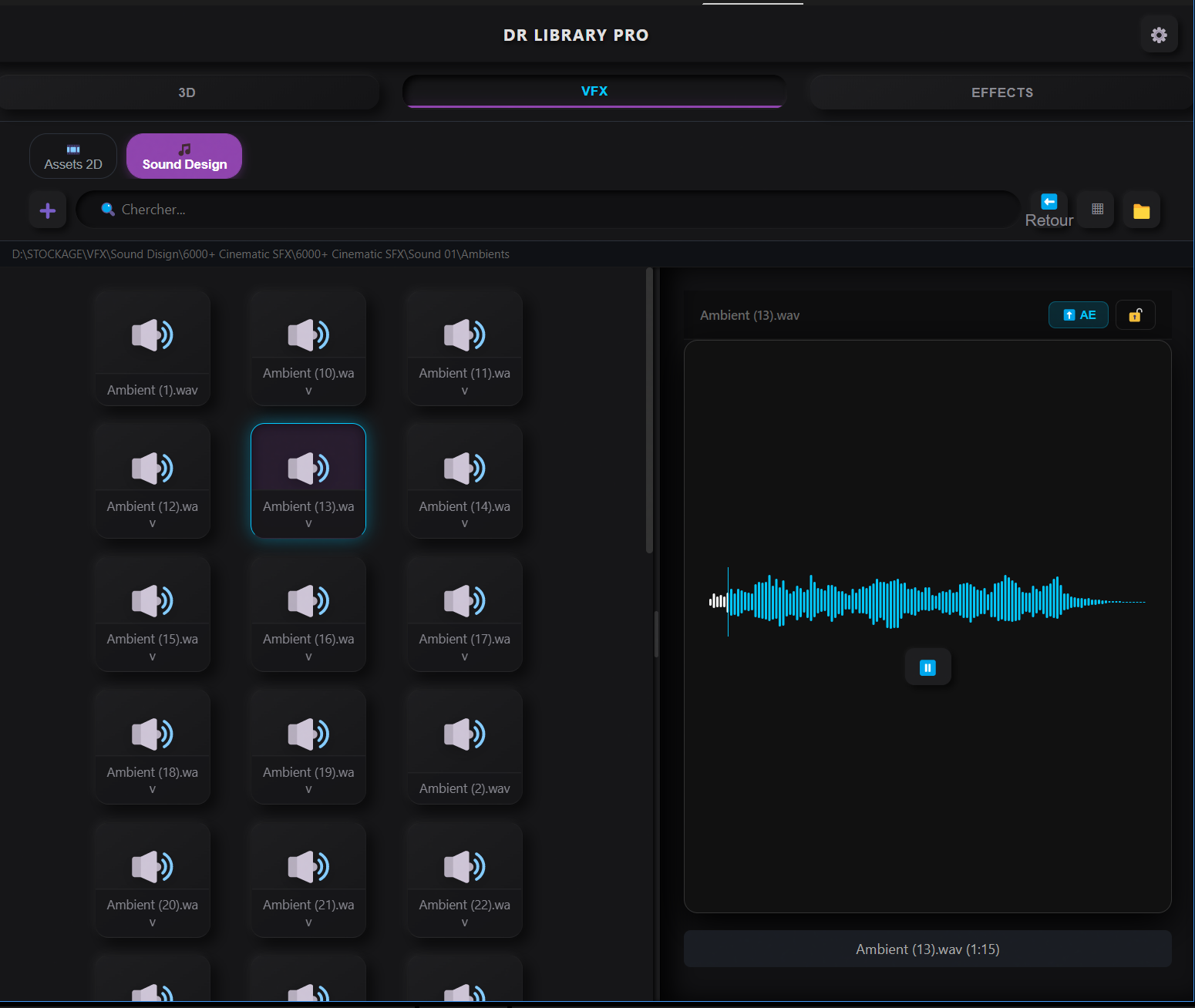Toggle the unlock padlock icon

click(x=1135, y=314)
